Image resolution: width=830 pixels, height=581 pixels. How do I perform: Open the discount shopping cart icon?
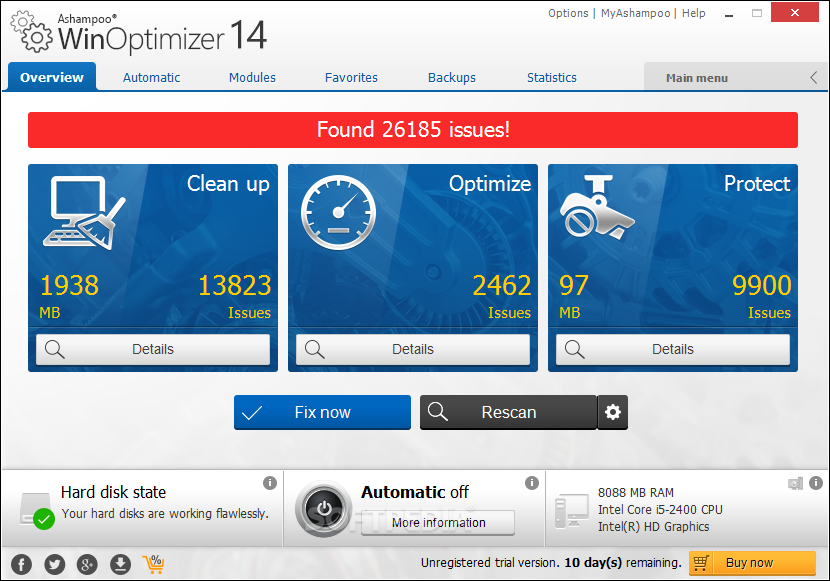tap(154, 564)
